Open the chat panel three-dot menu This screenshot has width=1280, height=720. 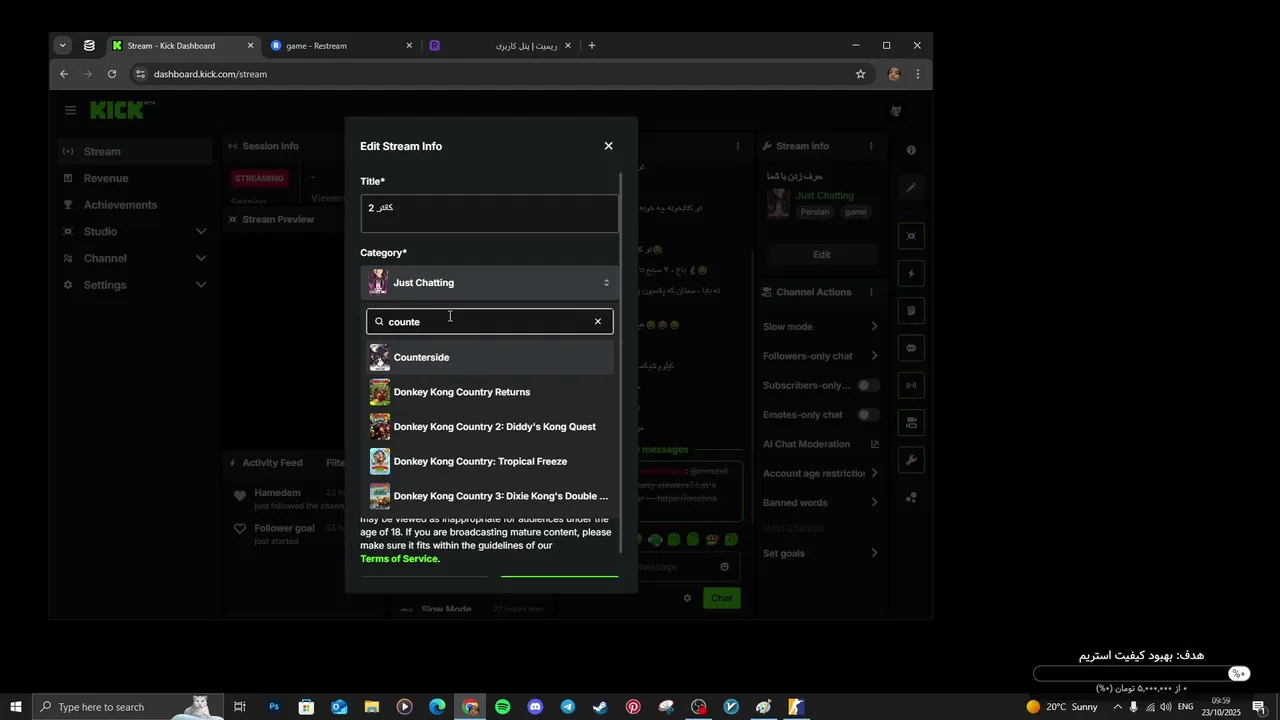738,146
